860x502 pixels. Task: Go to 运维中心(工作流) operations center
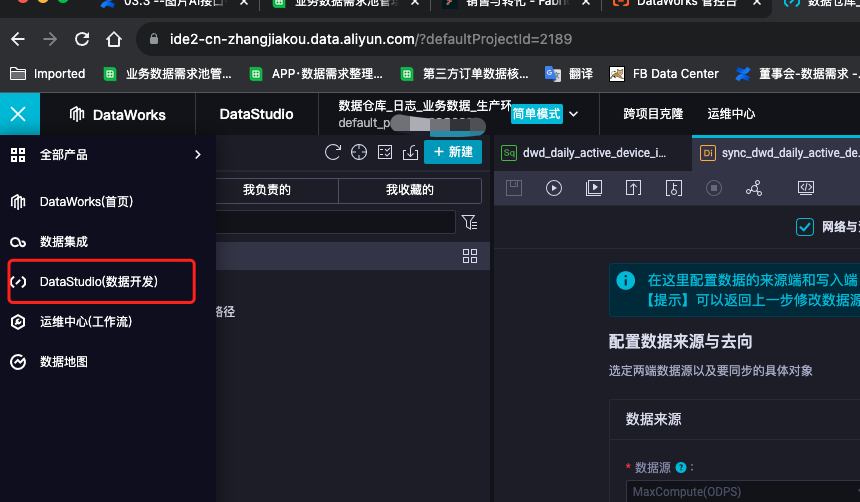click(x=86, y=321)
